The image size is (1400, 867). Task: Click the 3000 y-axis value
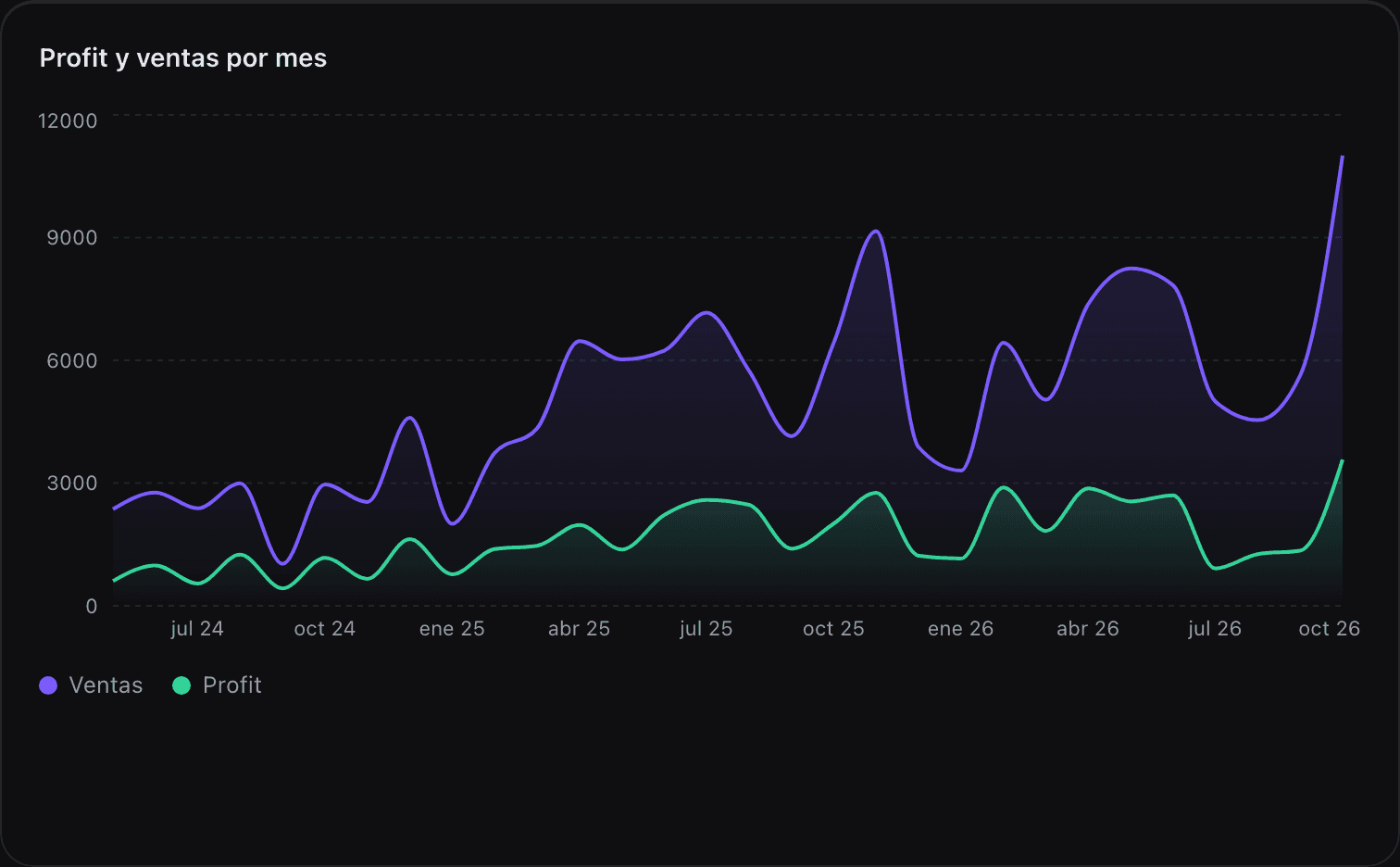[72, 484]
